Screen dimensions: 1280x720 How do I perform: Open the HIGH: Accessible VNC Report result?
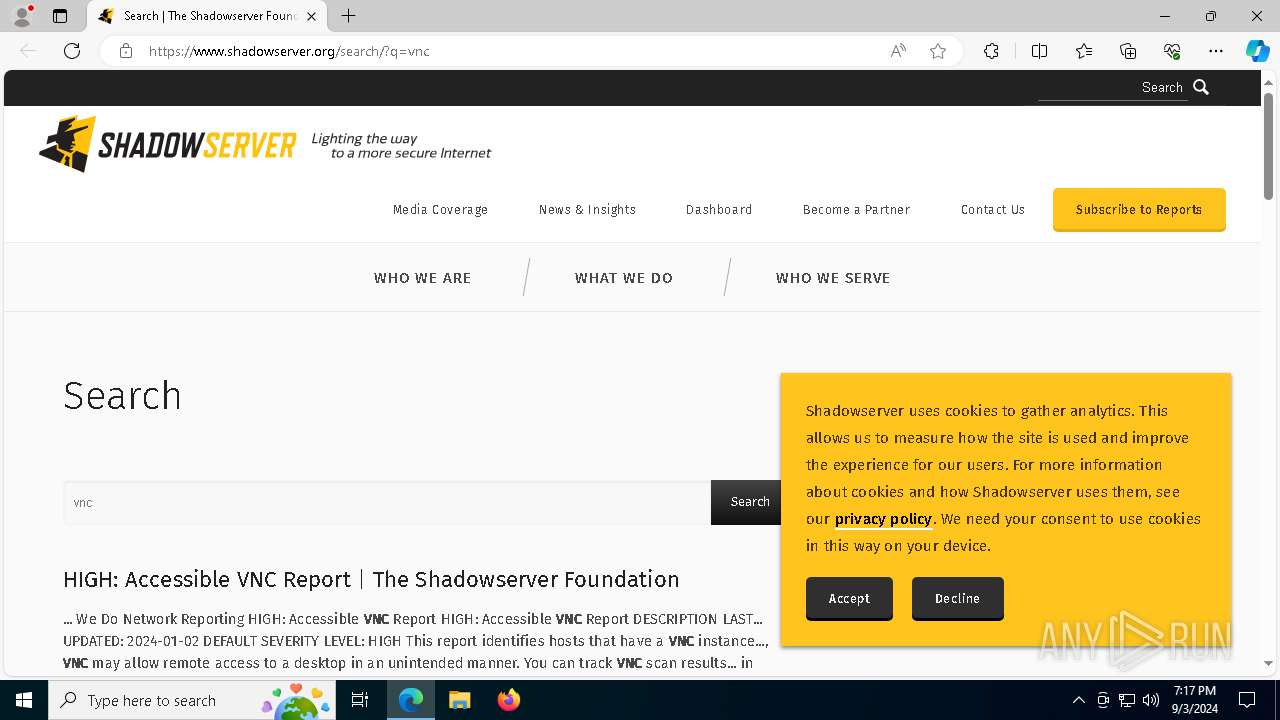point(371,579)
